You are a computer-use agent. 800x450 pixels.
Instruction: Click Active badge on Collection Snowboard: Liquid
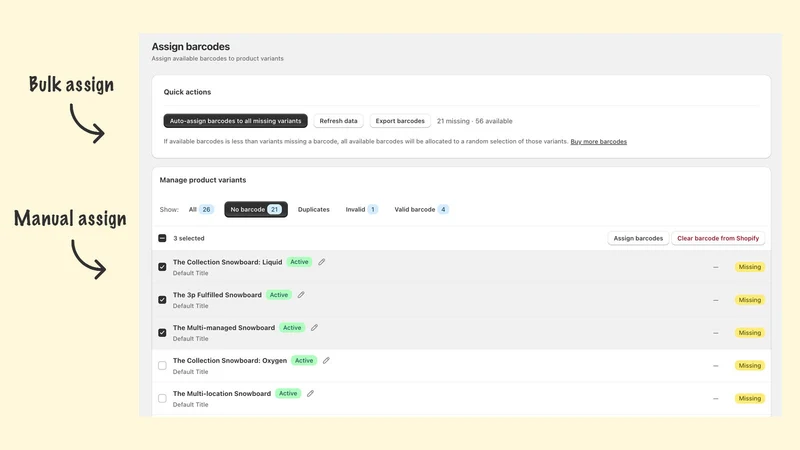pyautogui.click(x=299, y=262)
